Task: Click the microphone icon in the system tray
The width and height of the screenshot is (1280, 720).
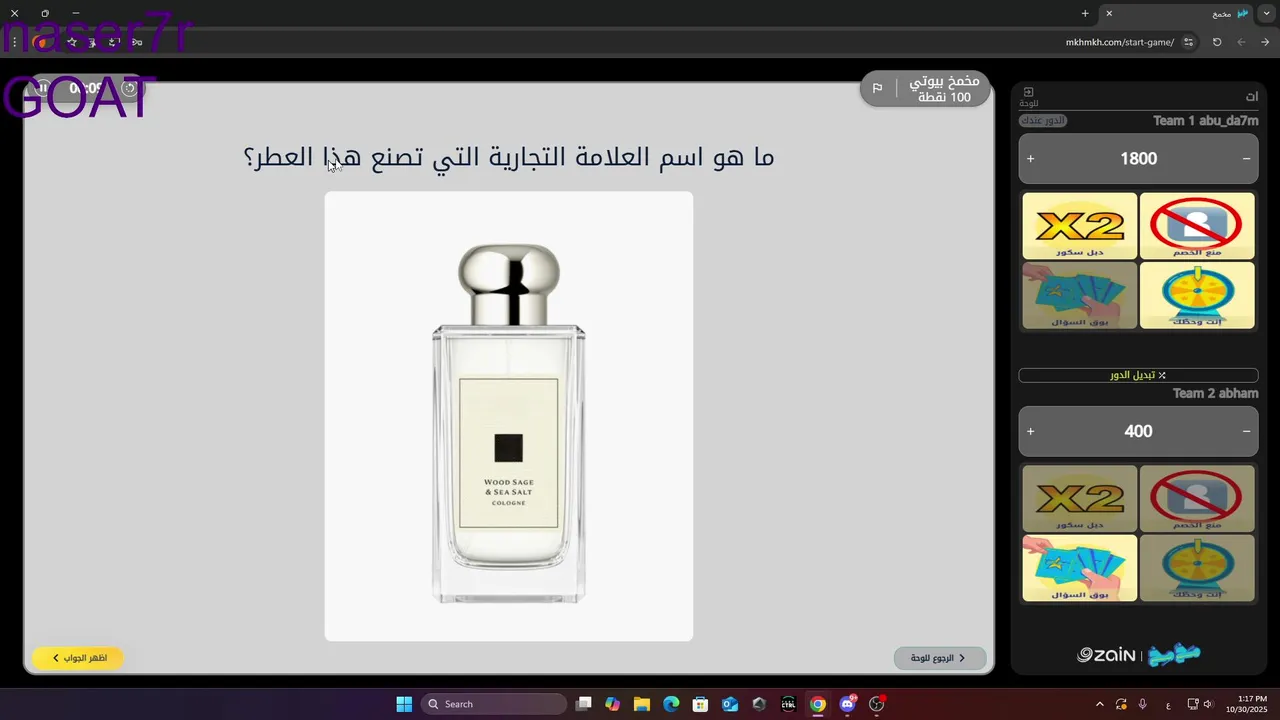Action: pyautogui.click(x=1143, y=704)
